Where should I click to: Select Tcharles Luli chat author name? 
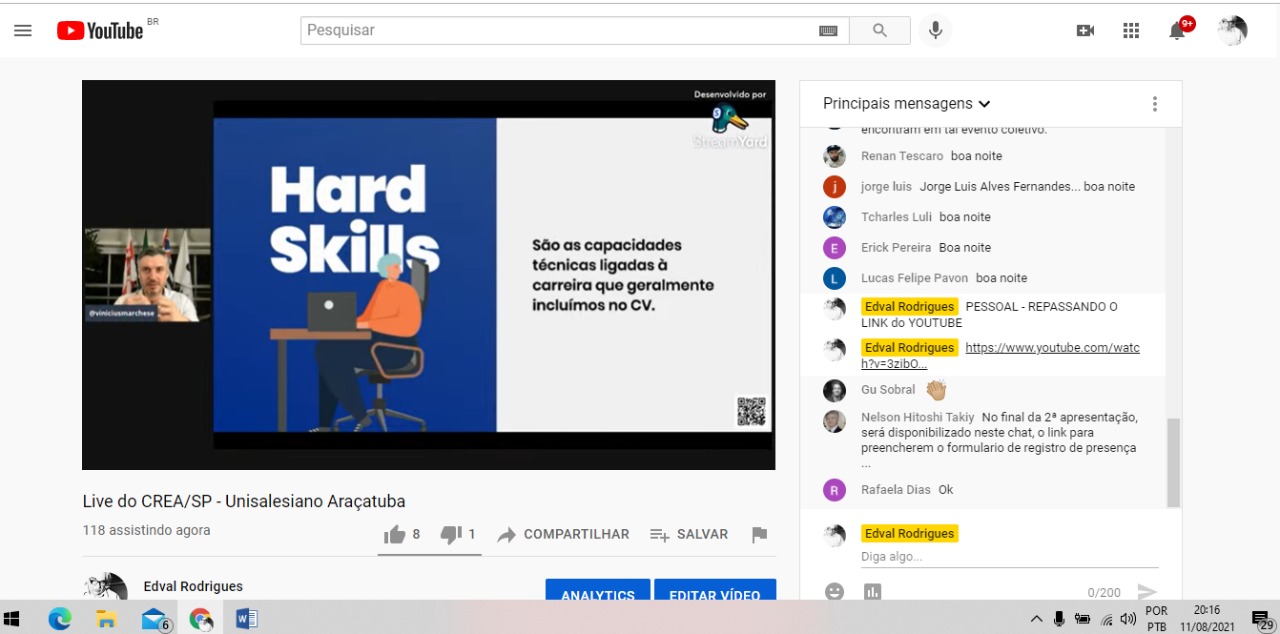(896, 217)
